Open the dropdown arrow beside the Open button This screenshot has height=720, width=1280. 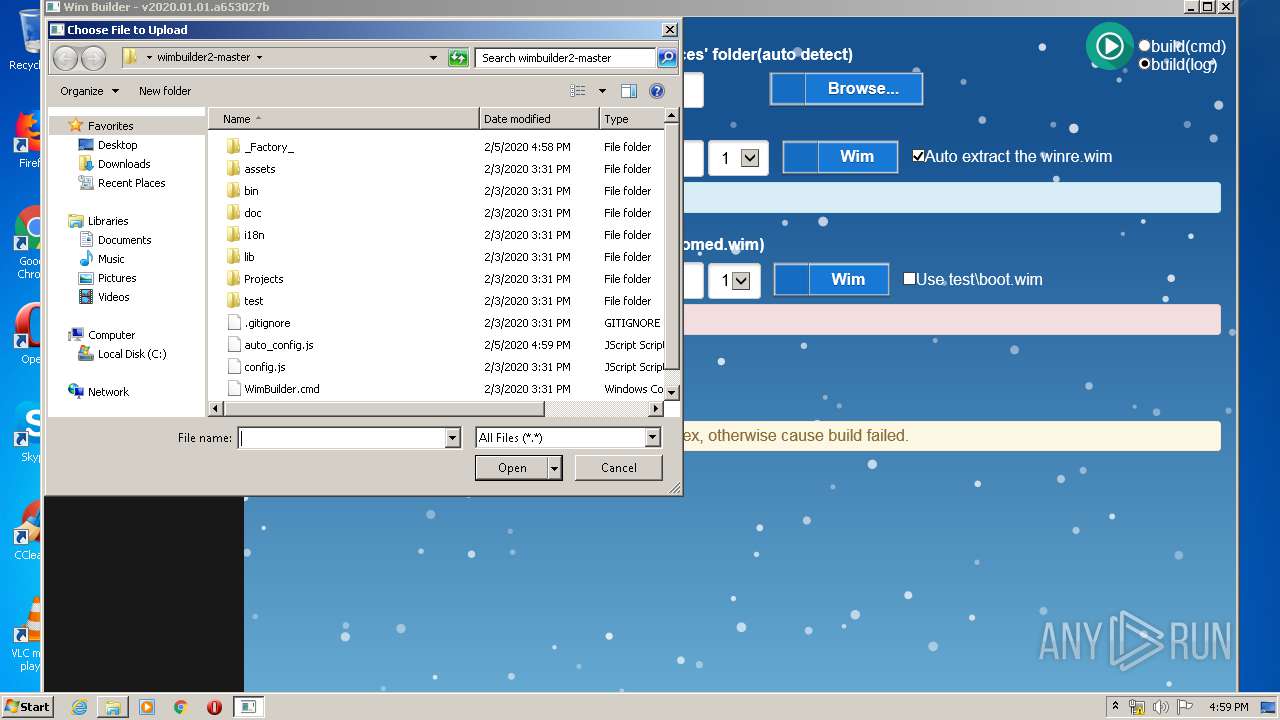point(555,468)
